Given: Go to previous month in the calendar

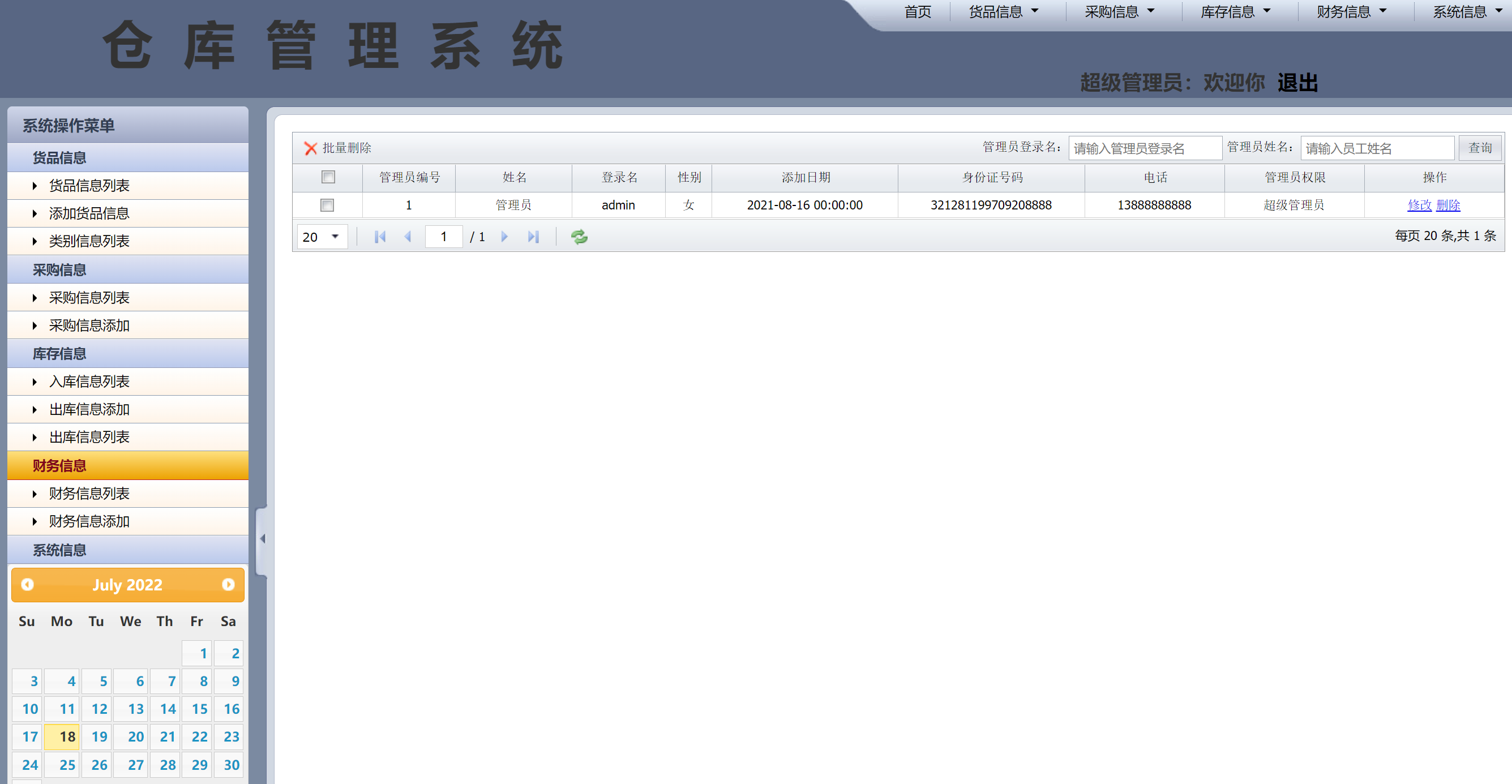Looking at the screenshot, I should pos(27,585).
